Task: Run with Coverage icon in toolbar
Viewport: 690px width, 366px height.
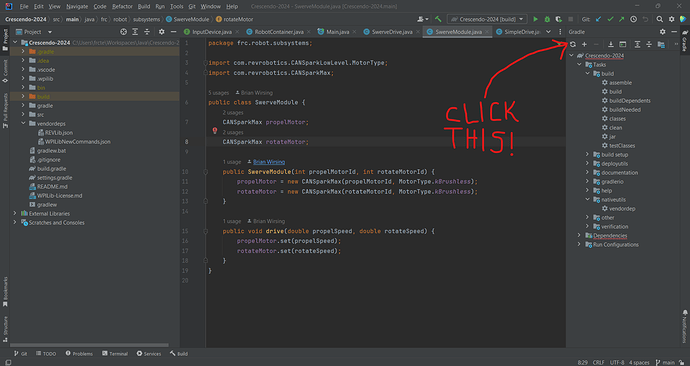Action: pos(558,19)
